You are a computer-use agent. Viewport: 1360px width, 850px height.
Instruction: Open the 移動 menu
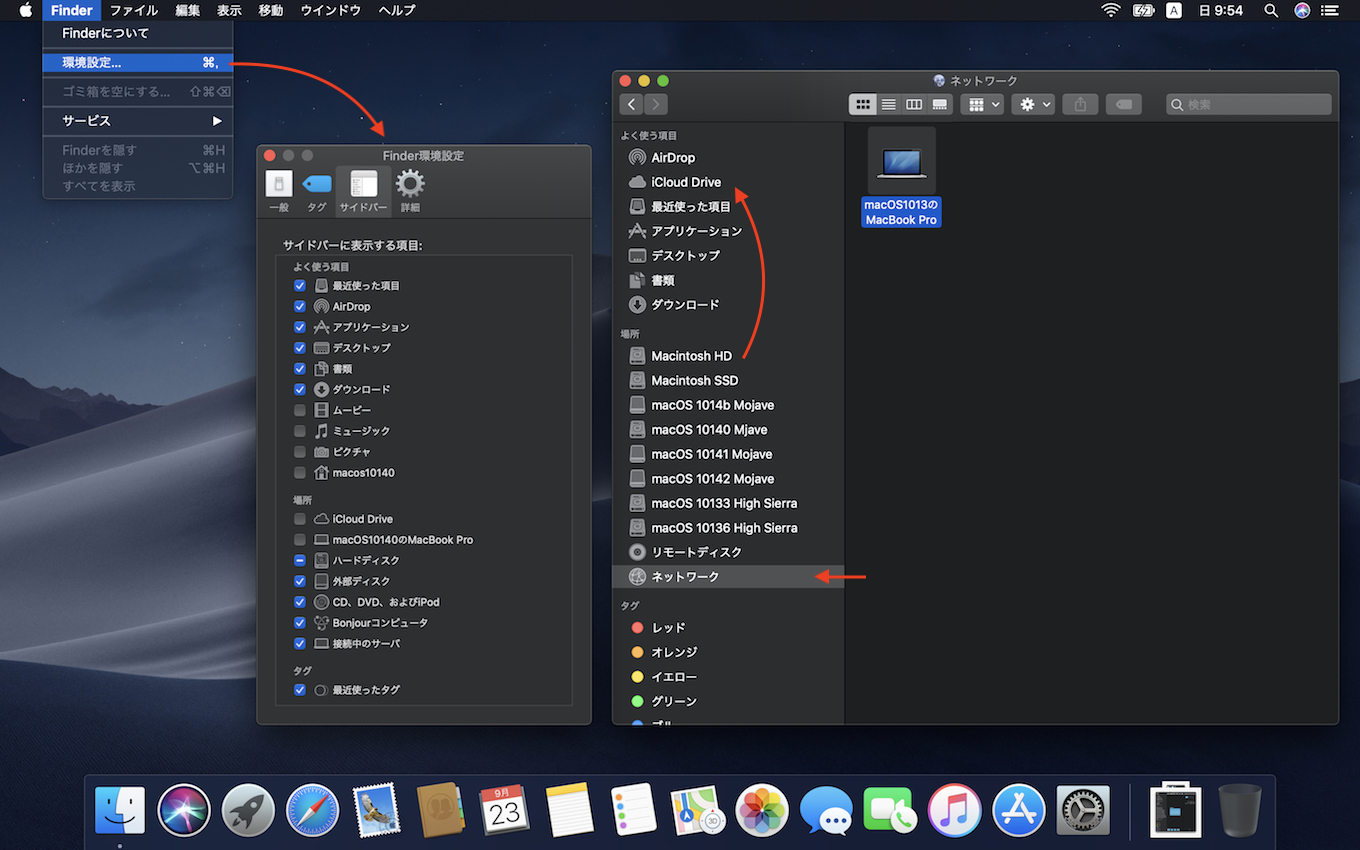pos(271,10)
